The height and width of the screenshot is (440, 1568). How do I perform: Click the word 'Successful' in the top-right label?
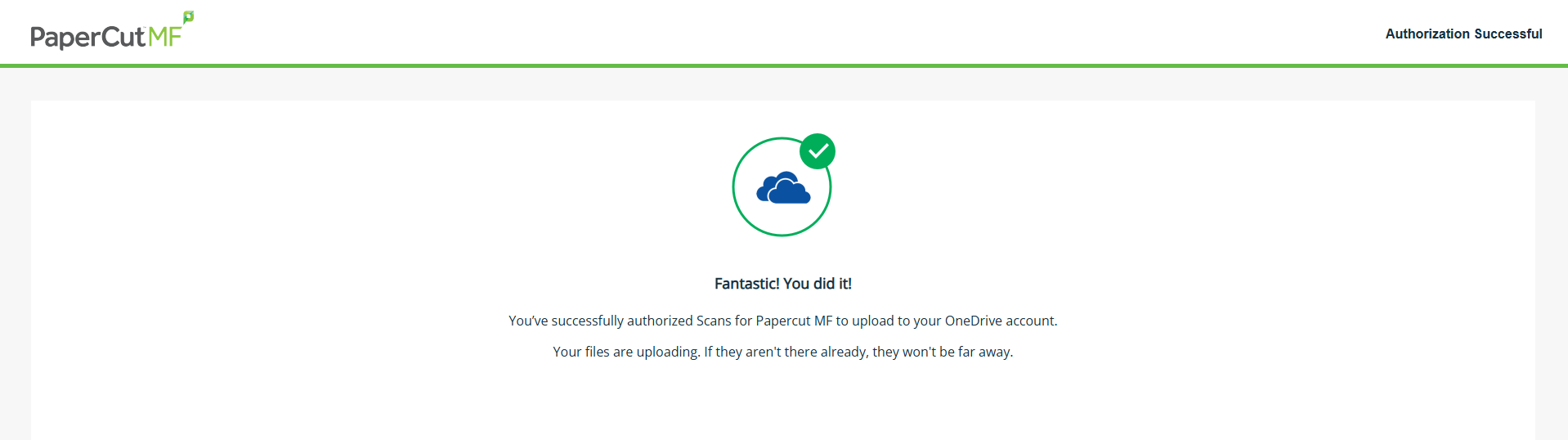tap(1508, 34)
